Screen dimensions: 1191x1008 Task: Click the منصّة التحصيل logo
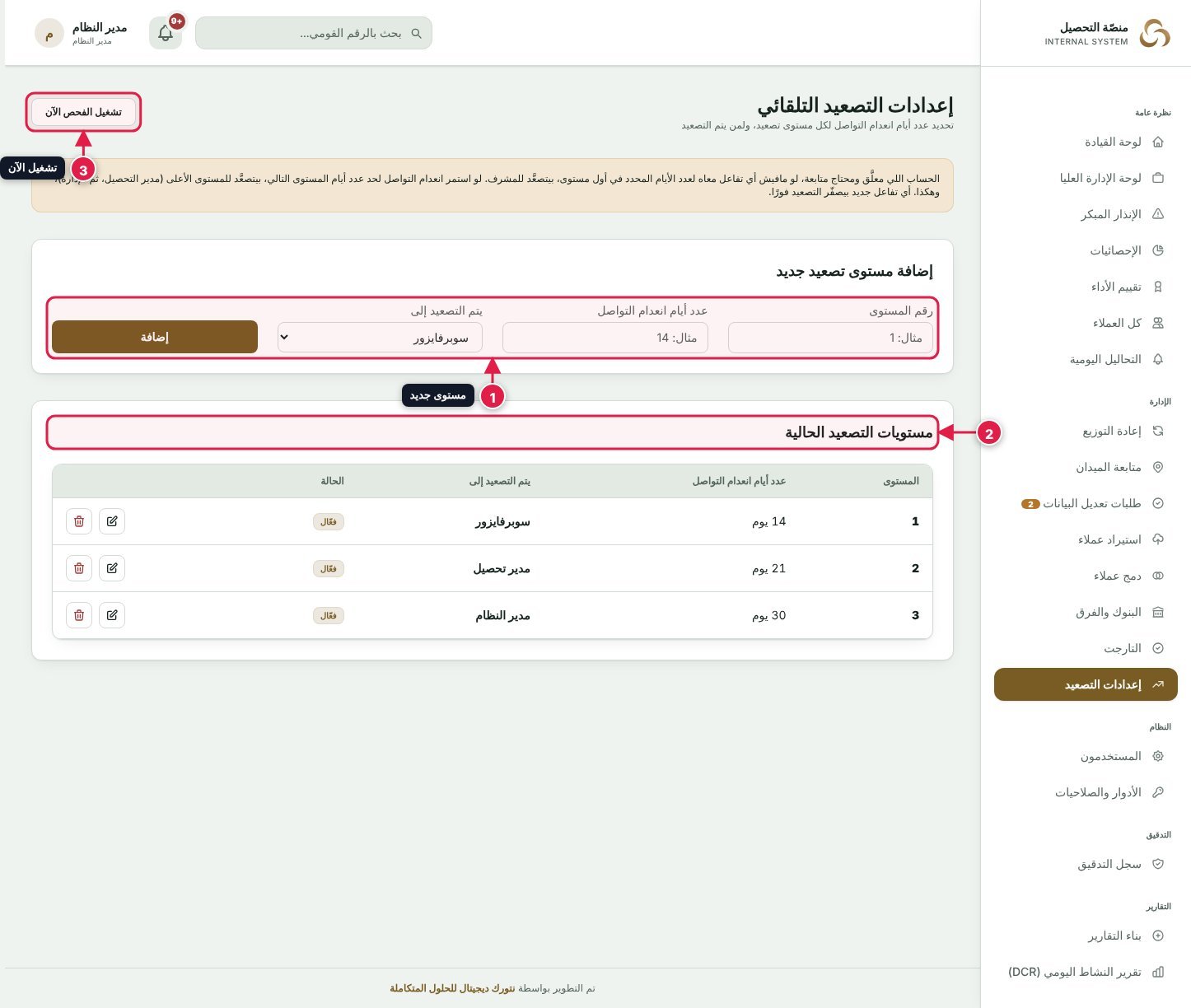(1155, 34)
